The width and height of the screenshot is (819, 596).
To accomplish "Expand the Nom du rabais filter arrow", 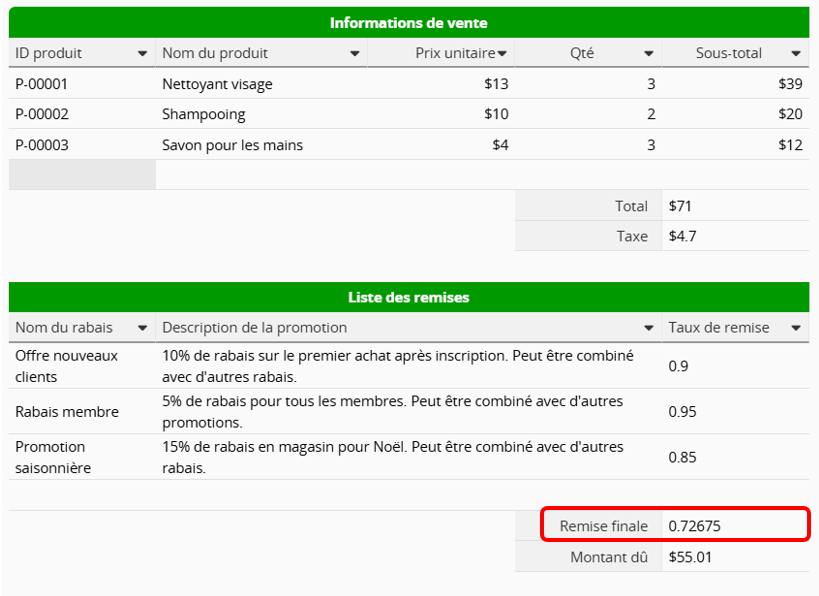I will (142, 328).
